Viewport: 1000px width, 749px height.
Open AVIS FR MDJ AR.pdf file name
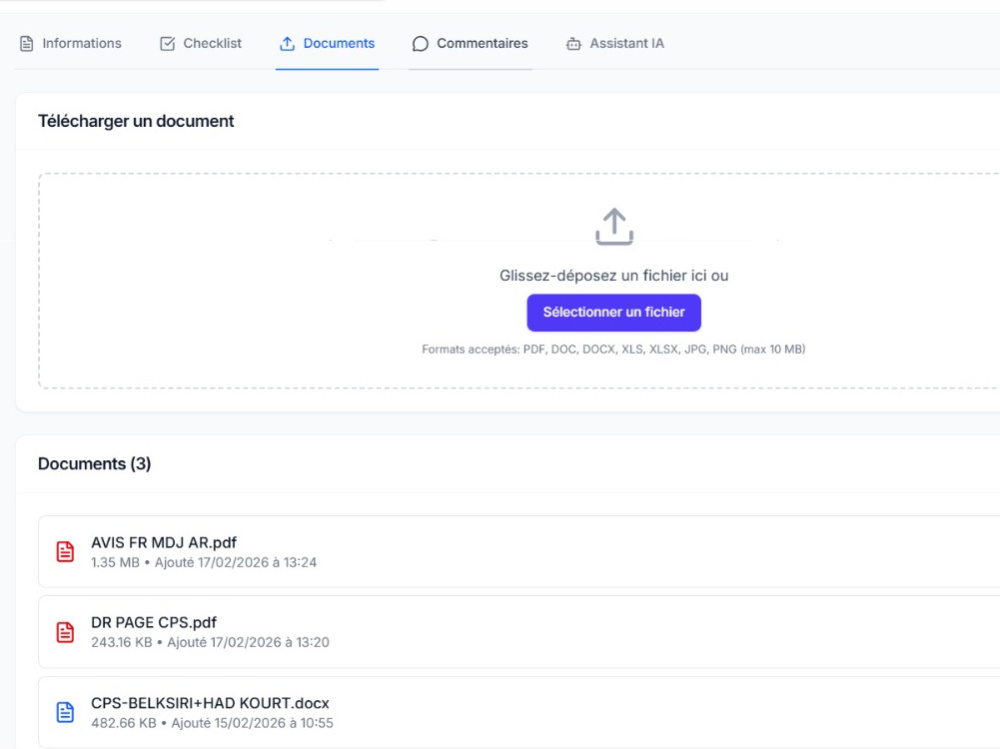(163, 542)
